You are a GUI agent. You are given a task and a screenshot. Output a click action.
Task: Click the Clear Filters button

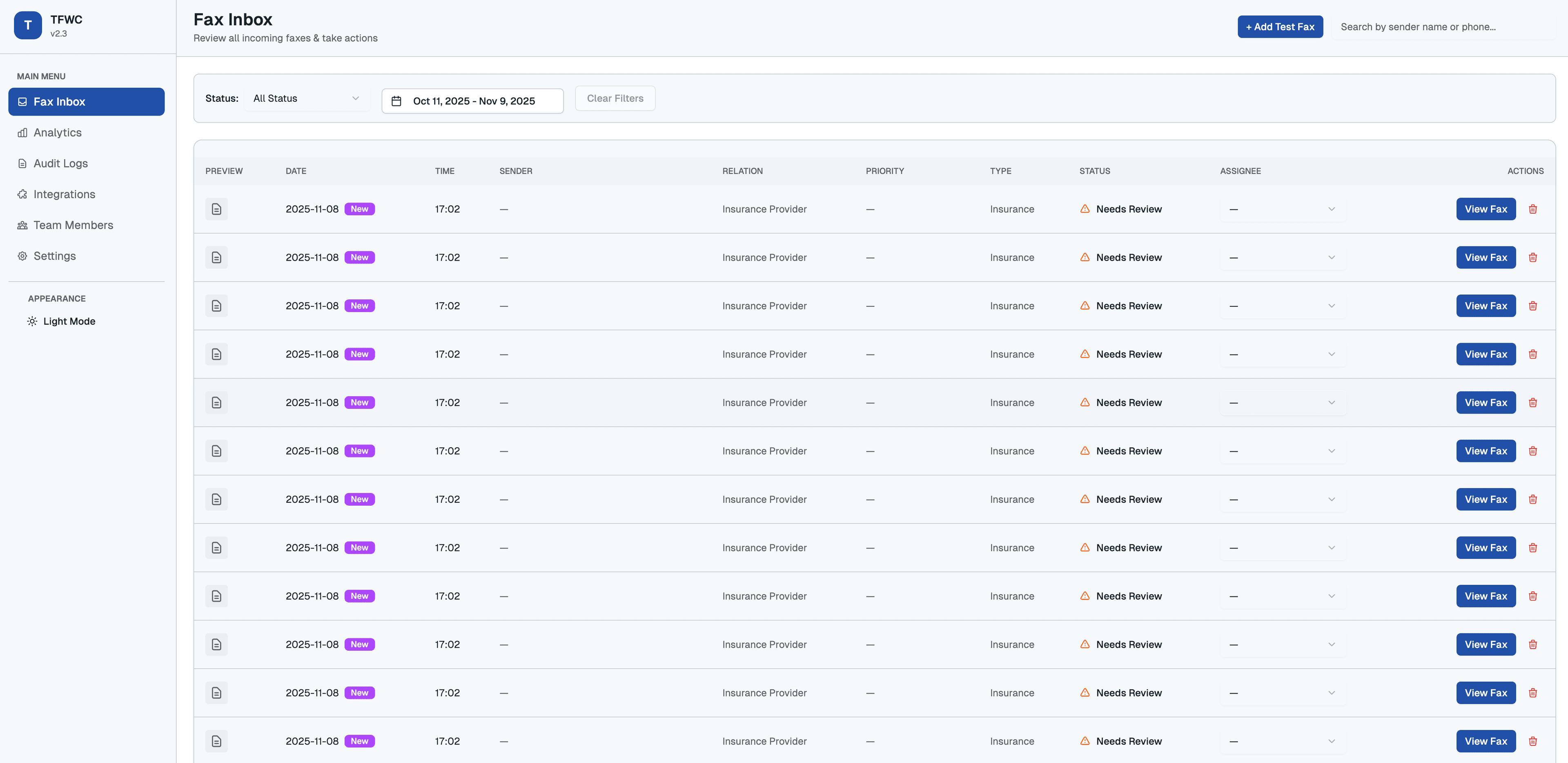[615, 99]
